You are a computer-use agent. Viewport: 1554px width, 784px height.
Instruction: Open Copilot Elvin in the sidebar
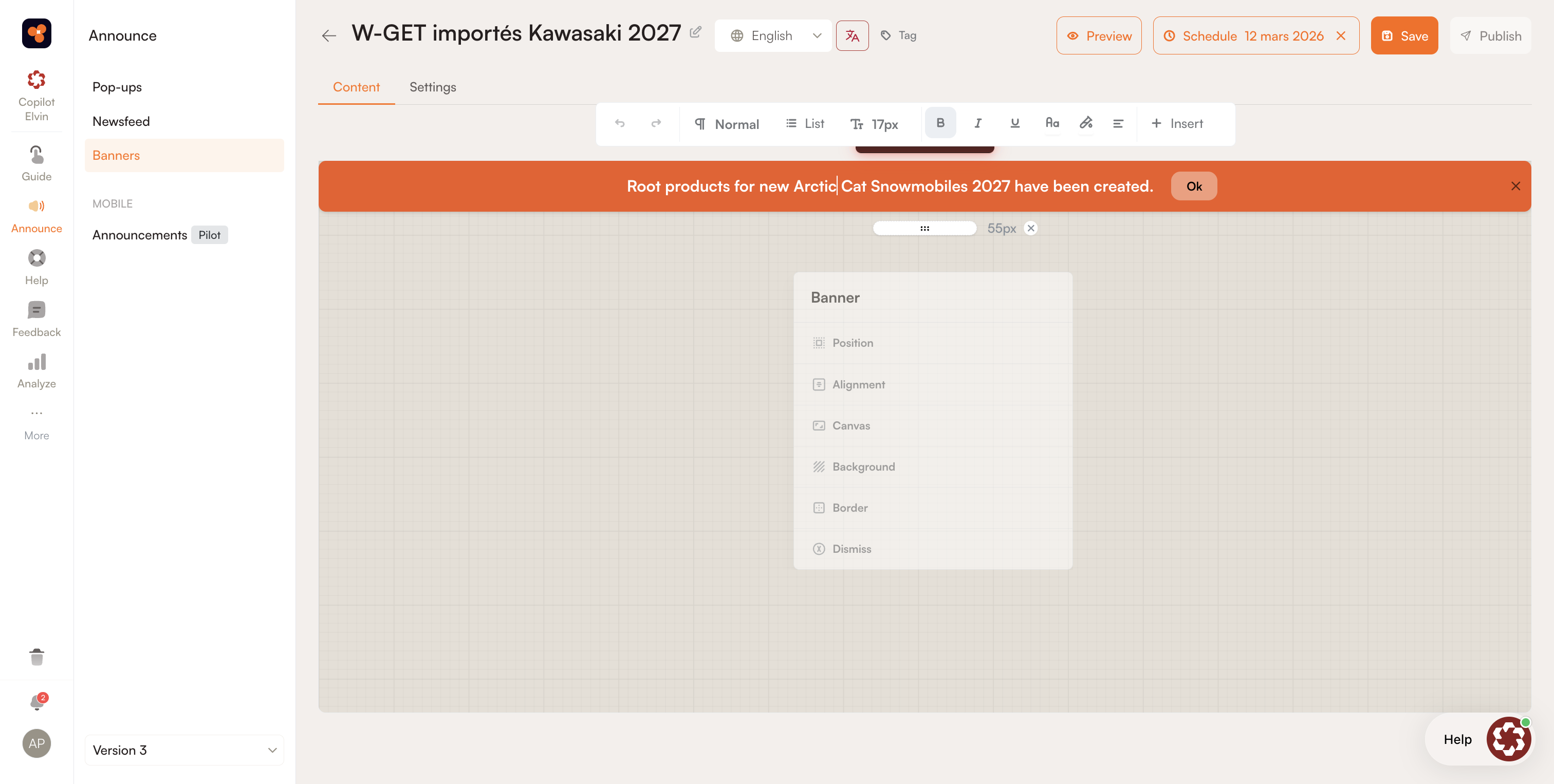36,96
